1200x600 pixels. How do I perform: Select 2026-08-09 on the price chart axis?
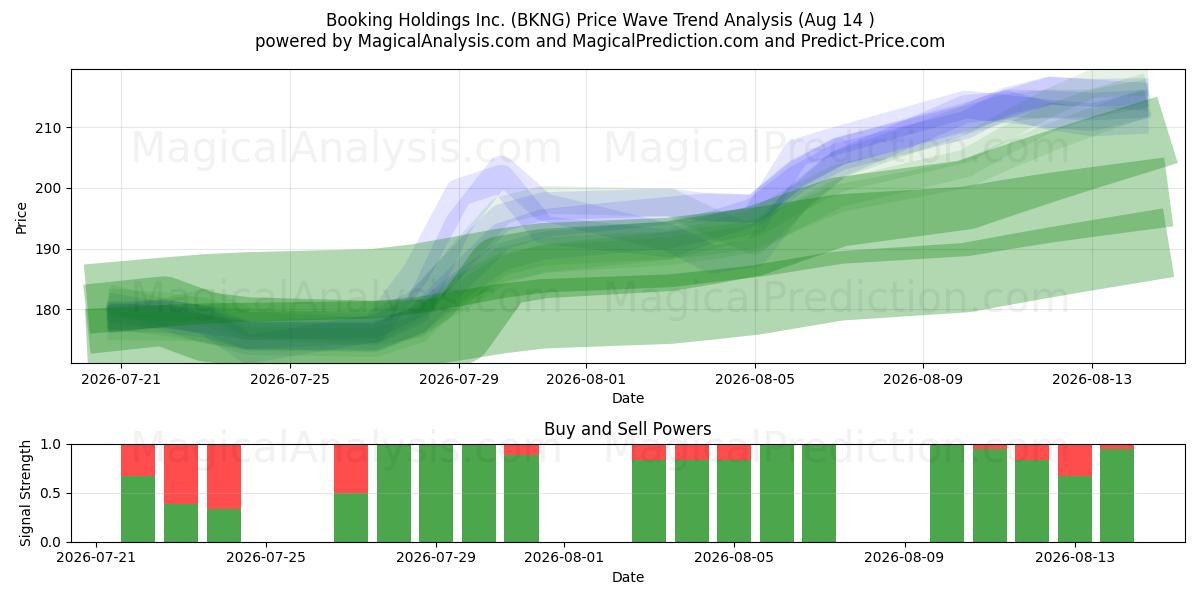(923, 379)
